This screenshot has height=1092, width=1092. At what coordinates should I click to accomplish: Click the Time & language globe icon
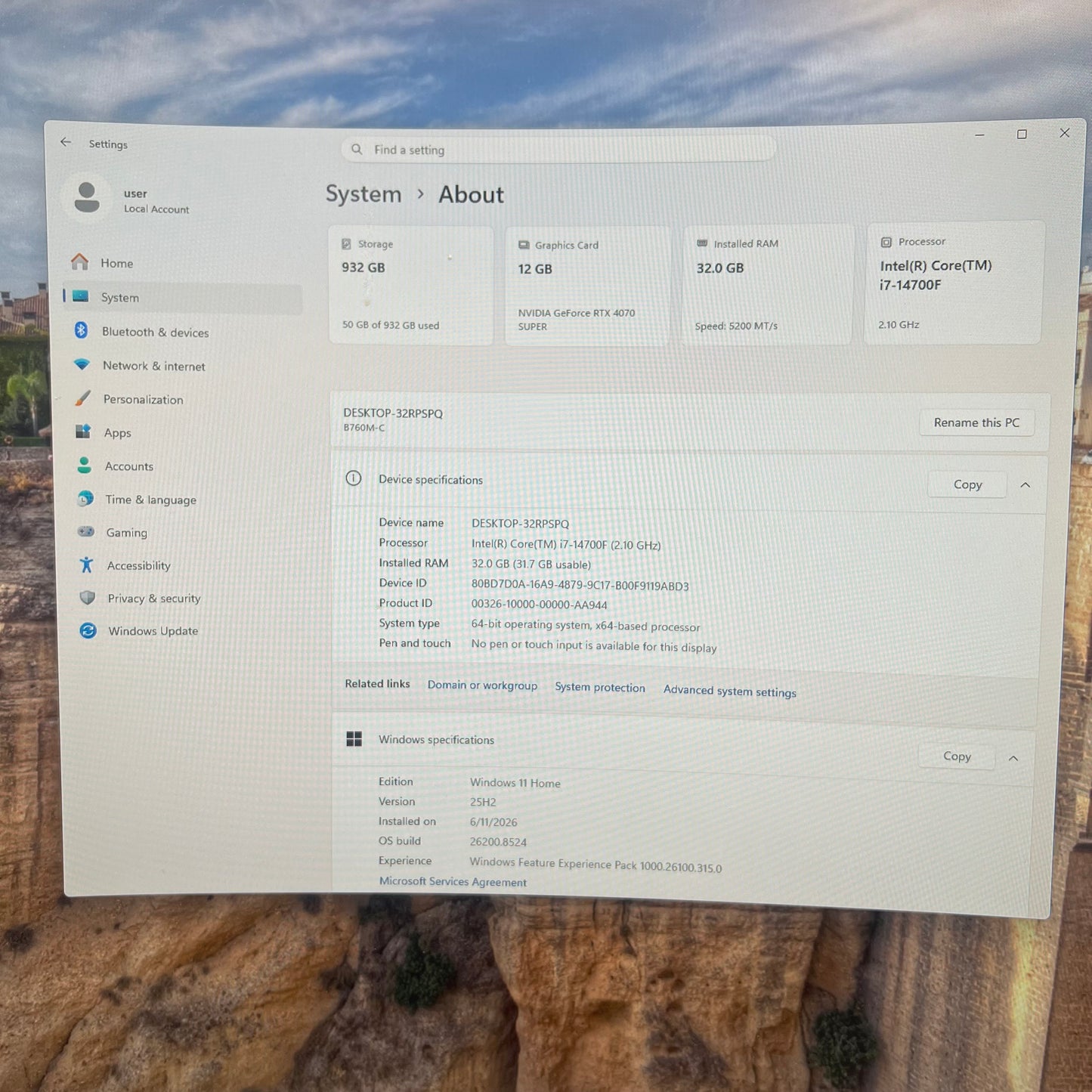(x=85, y=499)
